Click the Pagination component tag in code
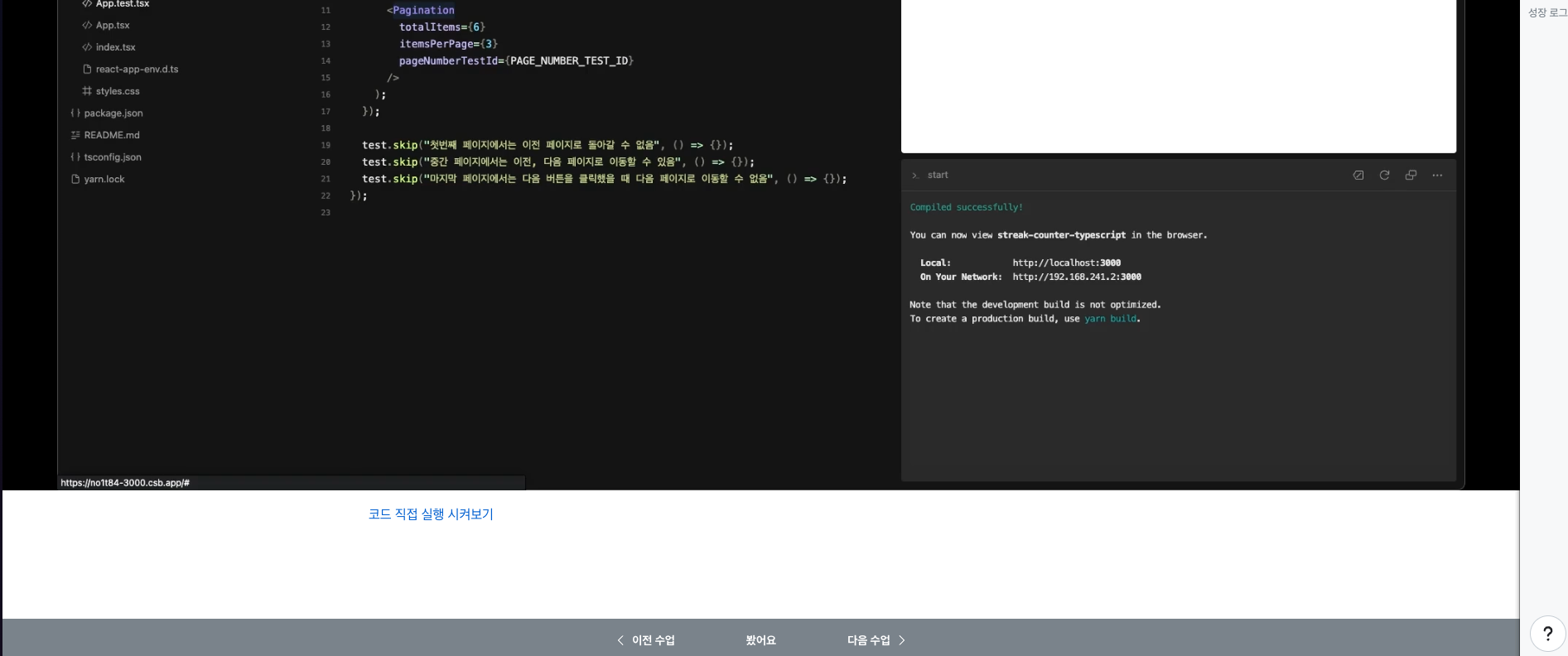Viewport: 1568px width, 656px height. [x=423, y=10]
